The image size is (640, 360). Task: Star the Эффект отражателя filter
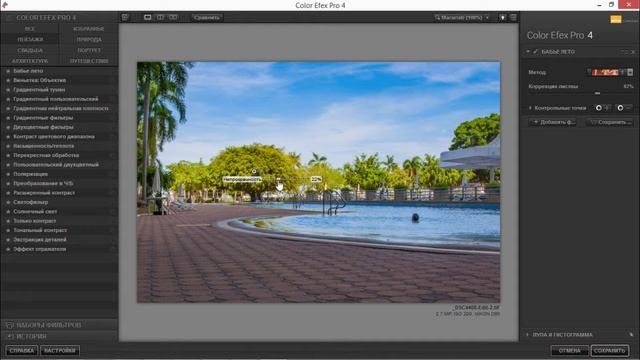pos(8,249)
